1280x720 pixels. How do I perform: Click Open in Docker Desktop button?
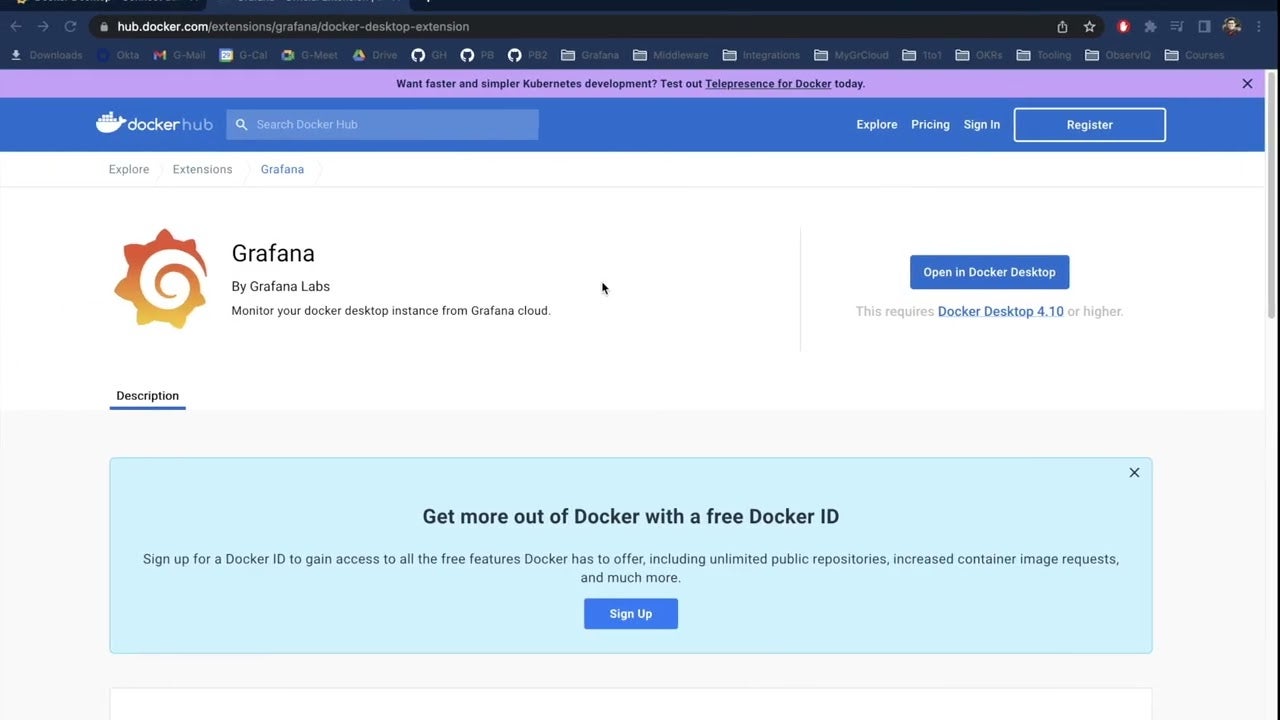(x=989, y=272)
